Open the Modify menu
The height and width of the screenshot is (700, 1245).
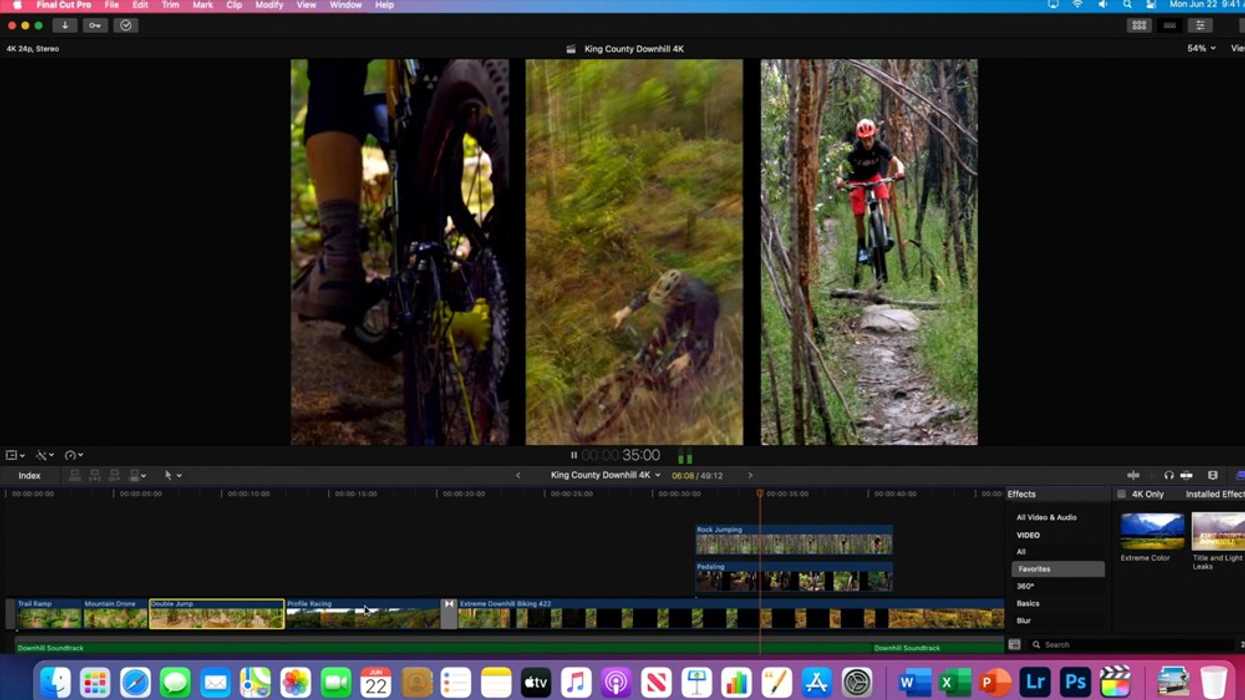pos(269,5)
